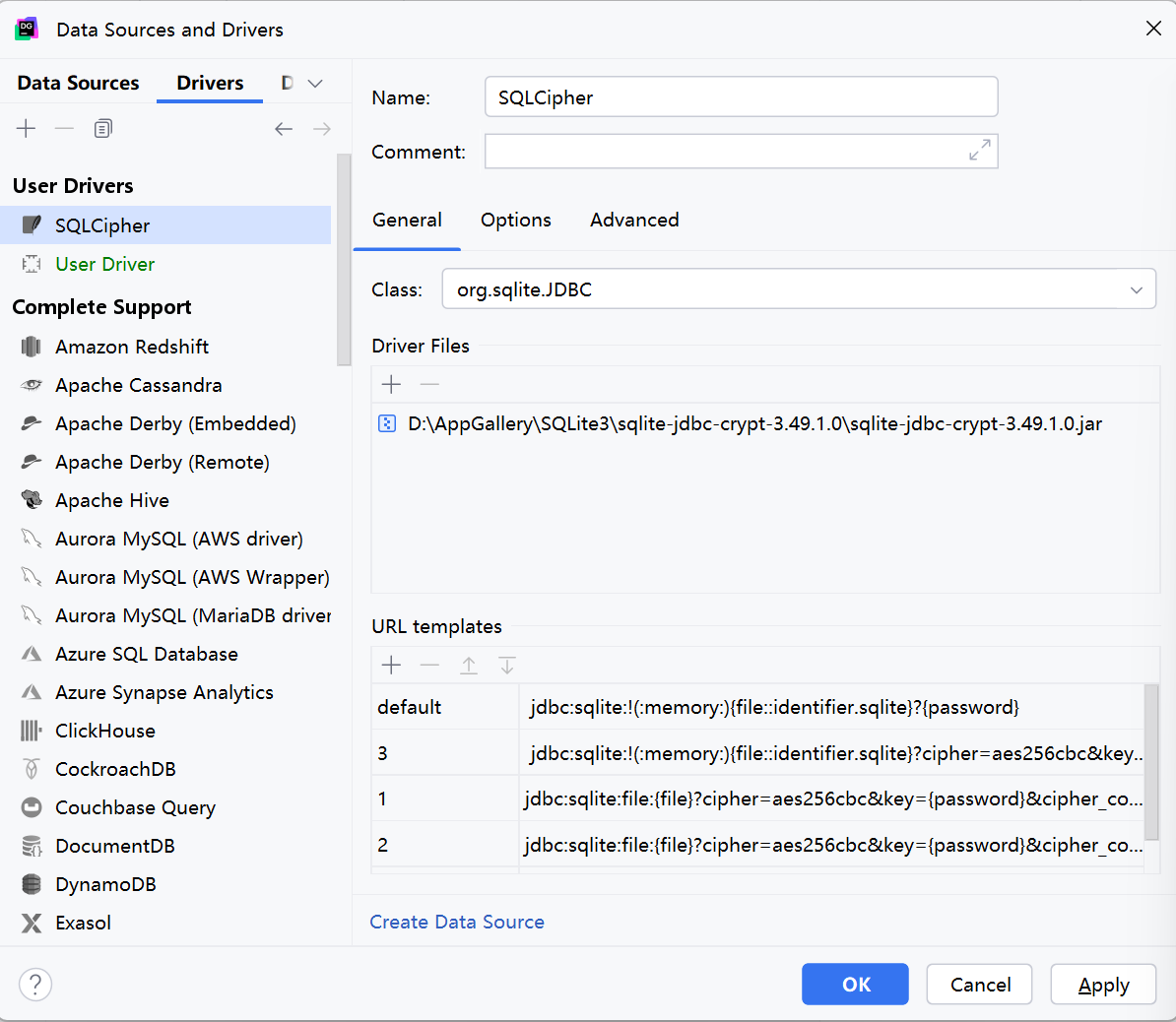Viewport: 1176px width, 1022px height.
Task: Add a driver file with plus
Action: point(391,385)
